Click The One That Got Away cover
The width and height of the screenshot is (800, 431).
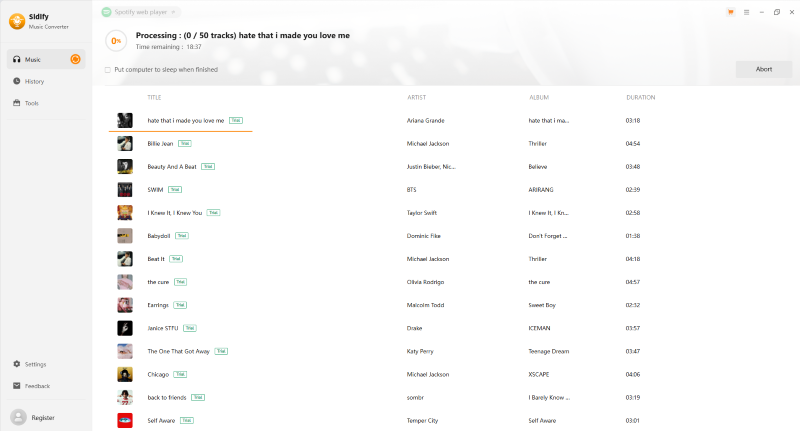pos(125,351)
